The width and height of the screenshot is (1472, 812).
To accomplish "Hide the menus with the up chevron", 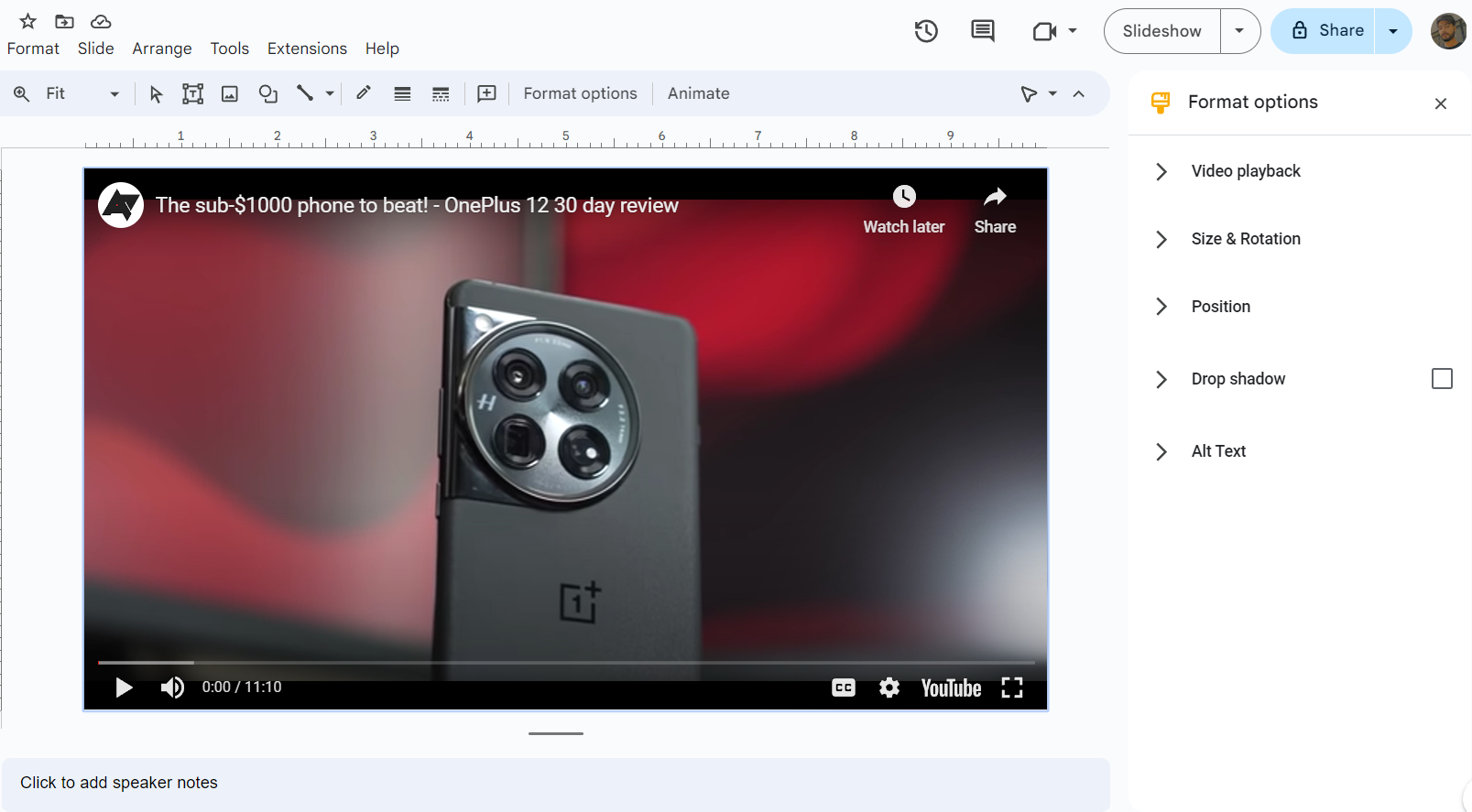I will pos(1079,93).
